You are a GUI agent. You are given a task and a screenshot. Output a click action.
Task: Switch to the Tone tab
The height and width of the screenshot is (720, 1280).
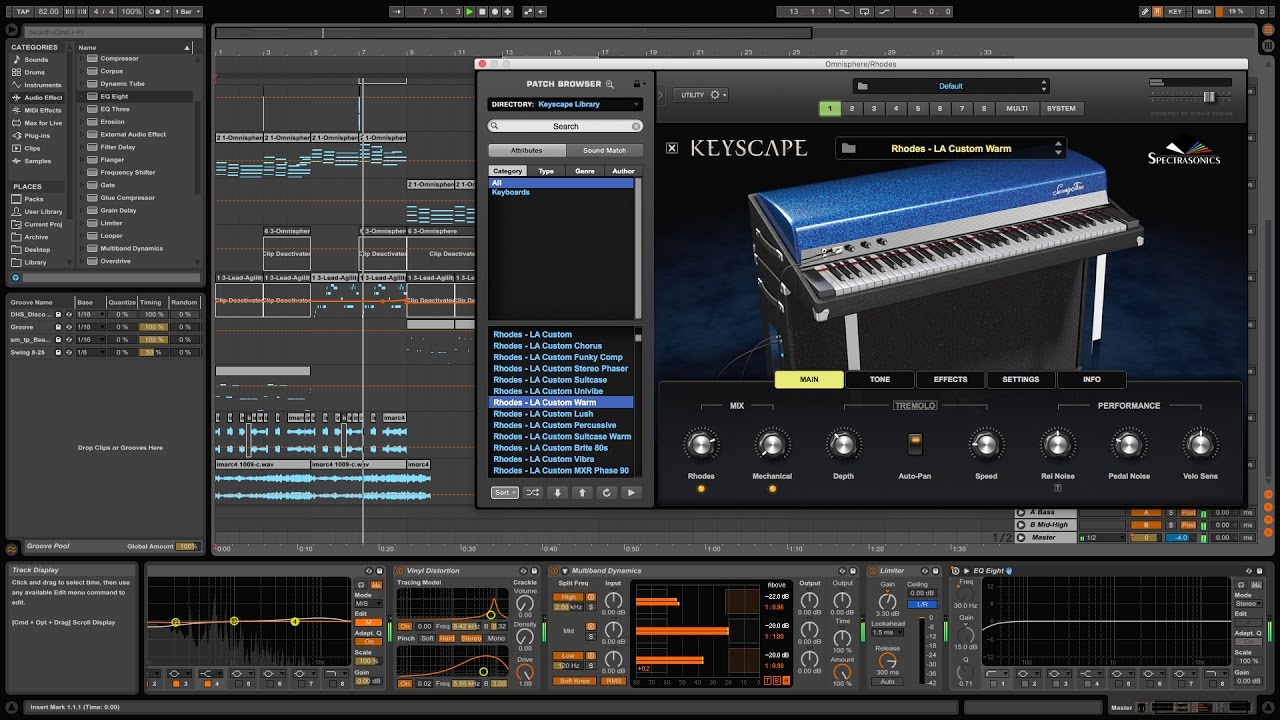coord(880,379)
